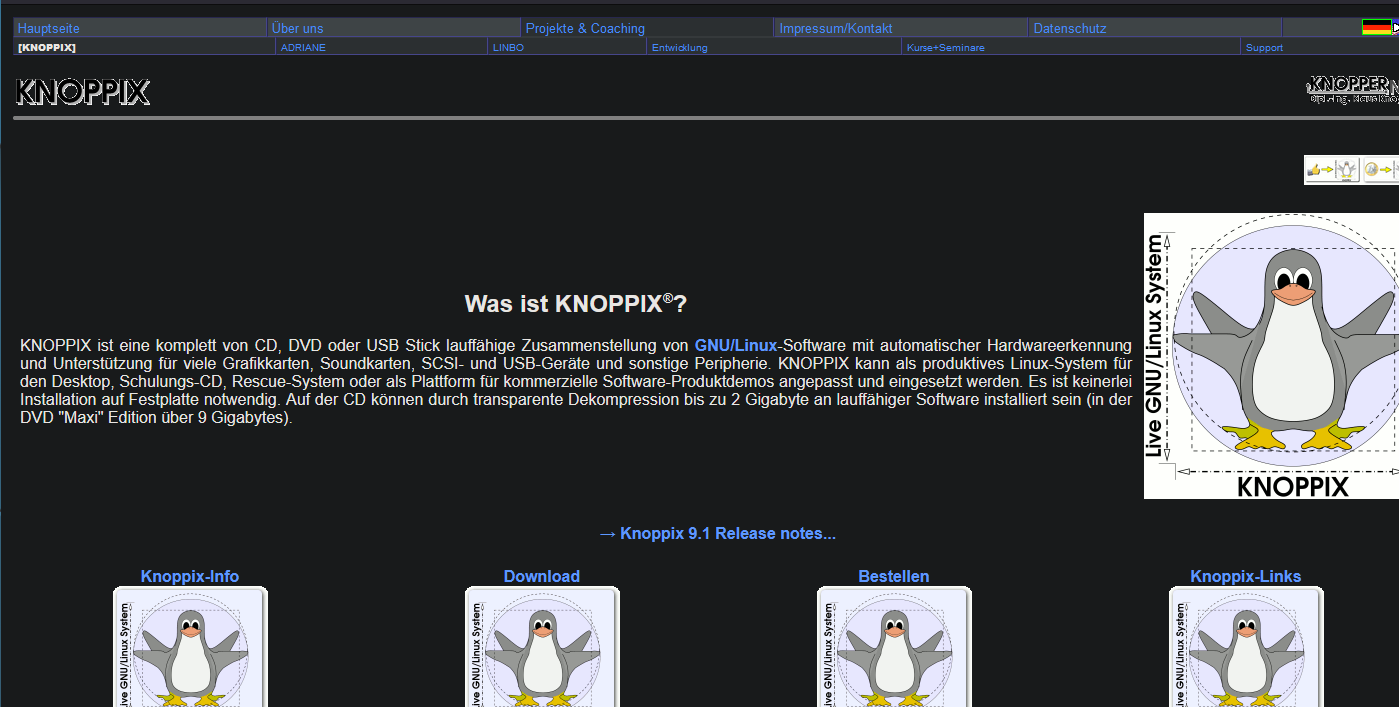1399x707 pixels.
Task: Open the Knoppix-Info link
Action: pos(190,576)
